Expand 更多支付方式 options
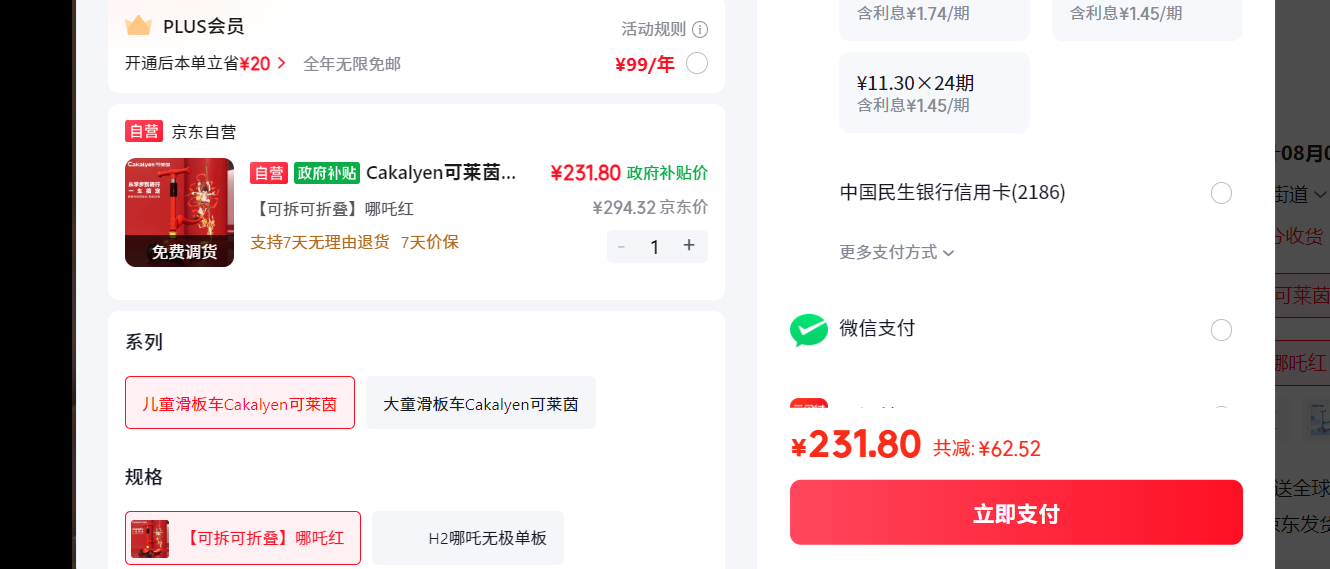This screenshot has height=569, width=1330. pyautogui.click(x=897, y=252)
